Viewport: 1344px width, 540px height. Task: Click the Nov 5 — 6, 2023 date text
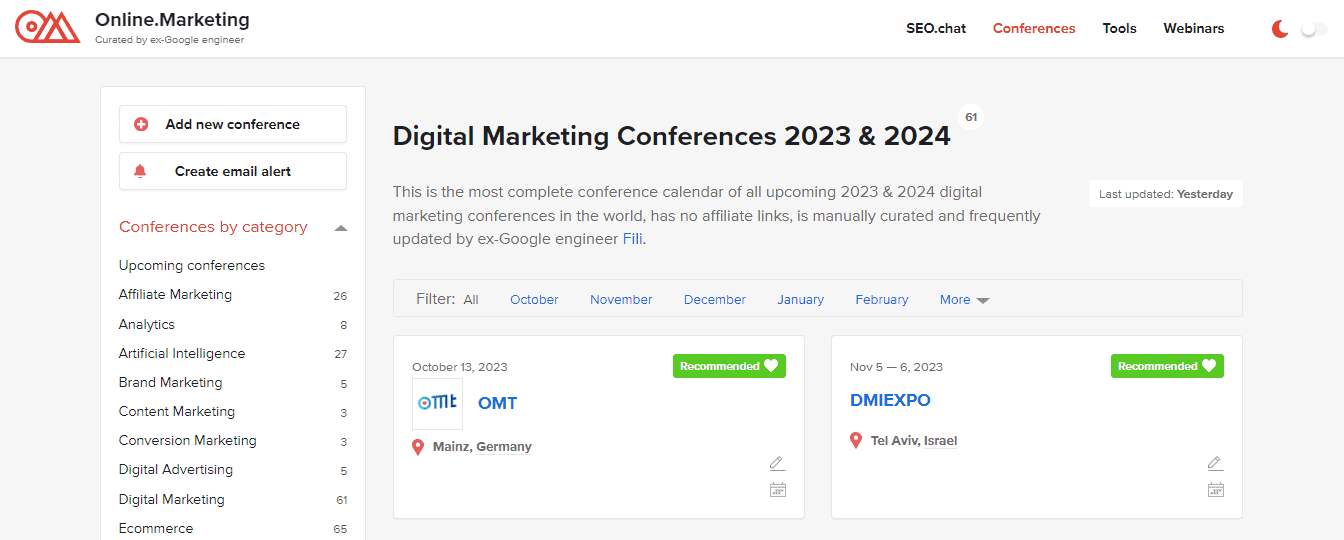[x=896, y=367]
